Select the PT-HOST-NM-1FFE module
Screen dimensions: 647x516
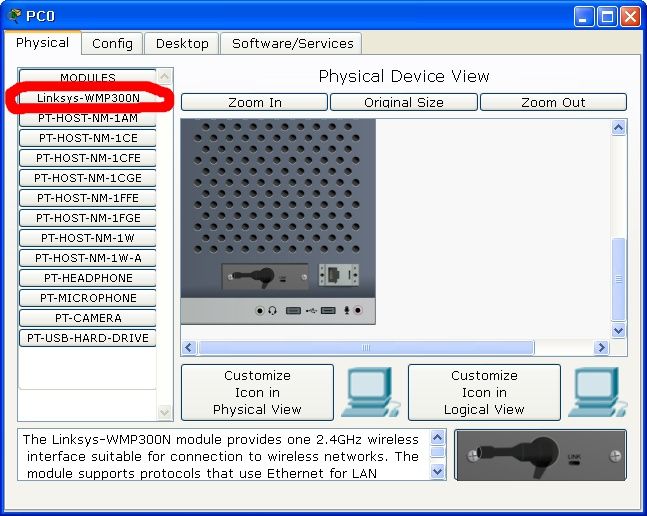point(87,198)
